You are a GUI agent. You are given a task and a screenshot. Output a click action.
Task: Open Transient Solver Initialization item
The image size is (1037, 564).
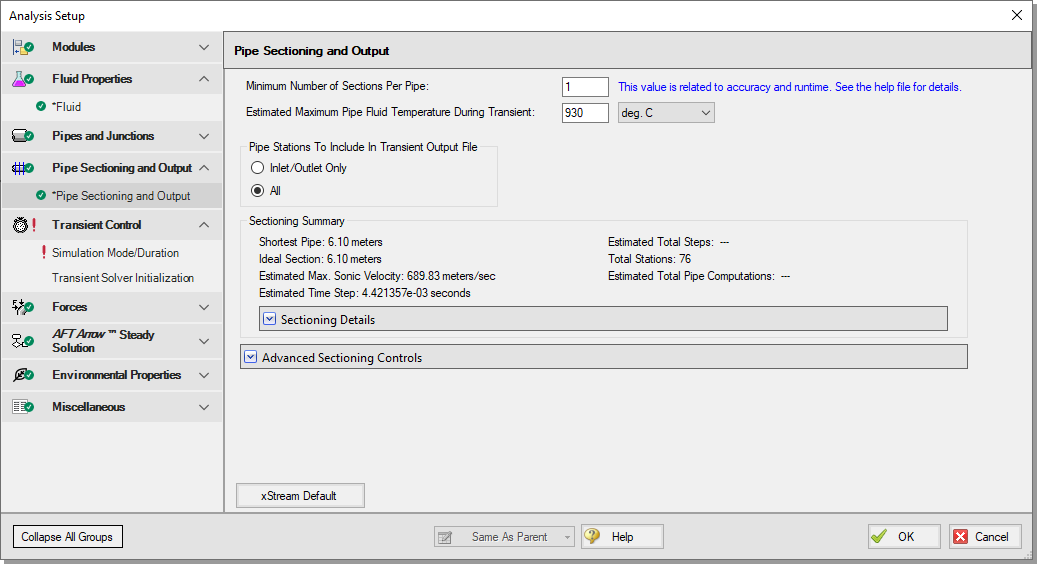[122, 278]
